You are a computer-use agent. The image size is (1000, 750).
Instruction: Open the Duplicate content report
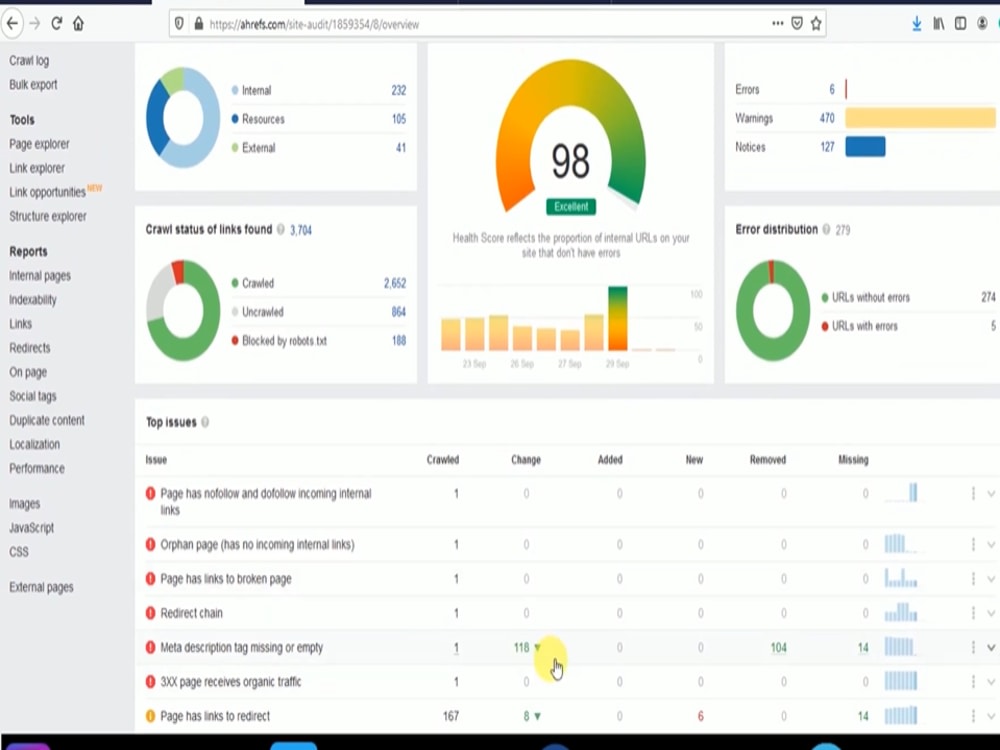[x=47, y=420]
